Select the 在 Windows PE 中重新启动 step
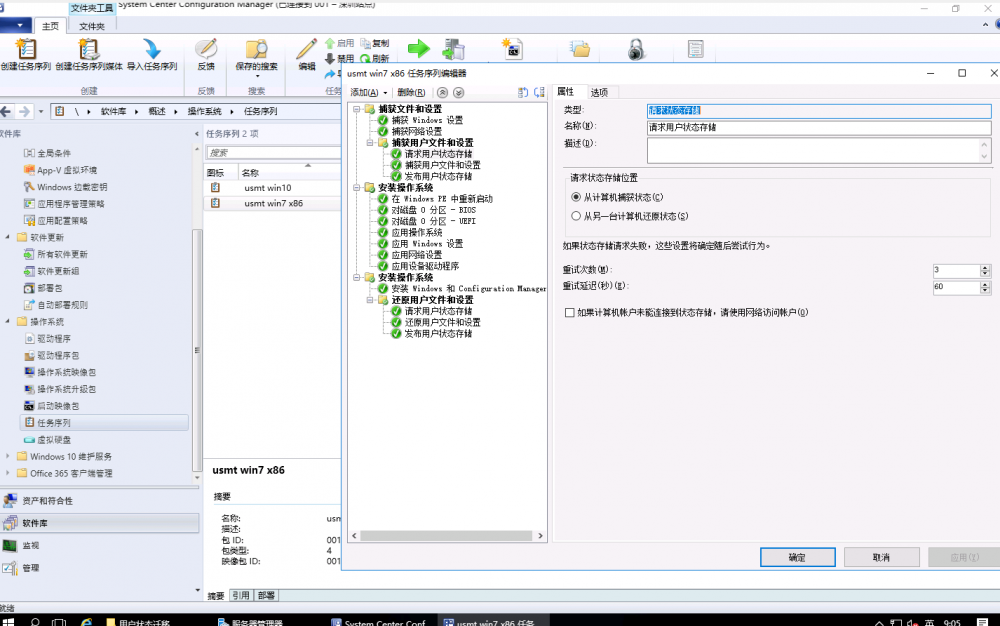The width and height of the screenshot is (1000, 626). click(x=441, y=199)
